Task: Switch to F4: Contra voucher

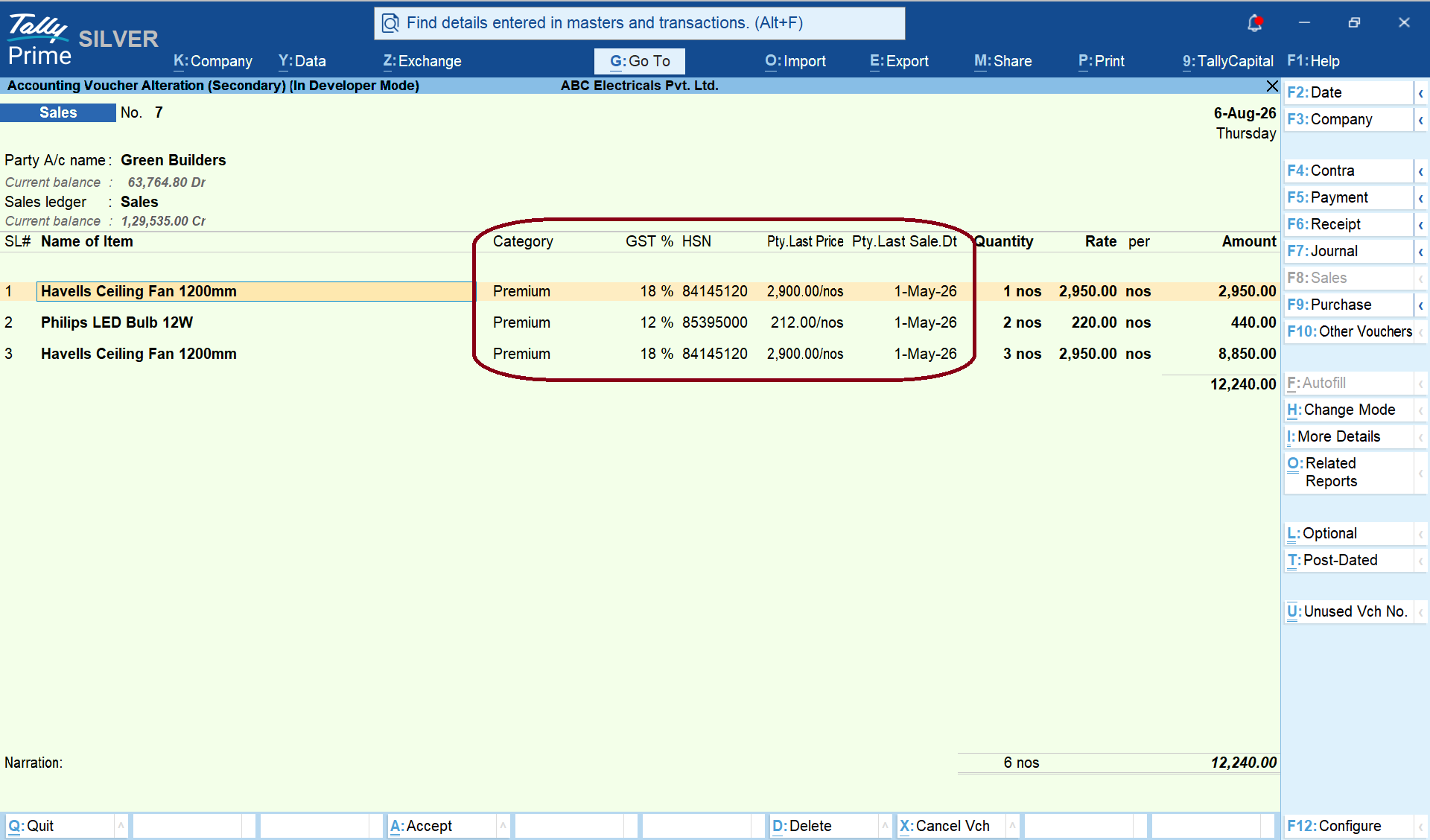Action: coord(1349,171)
